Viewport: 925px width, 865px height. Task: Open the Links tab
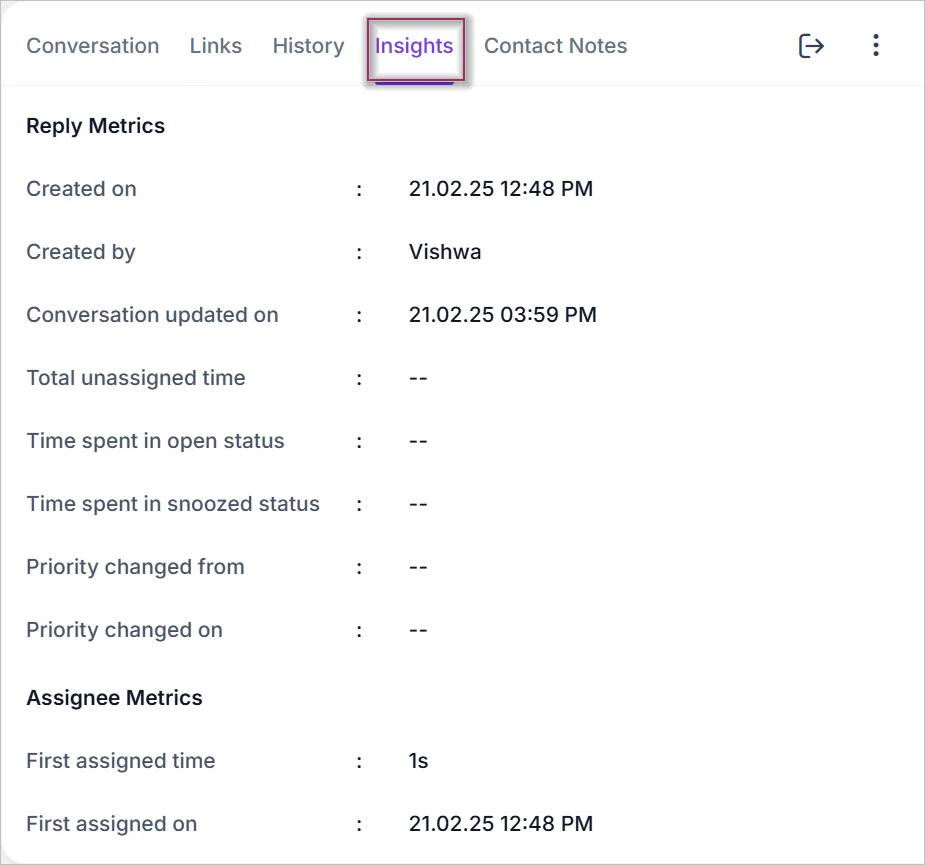pyautogui.click(x=215, y=46)
